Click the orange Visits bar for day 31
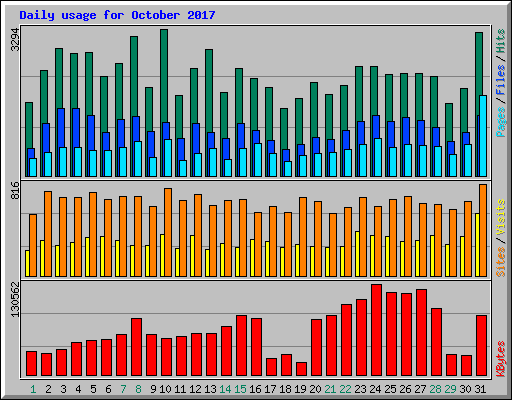512x400 pixels. tap(483, 231)
